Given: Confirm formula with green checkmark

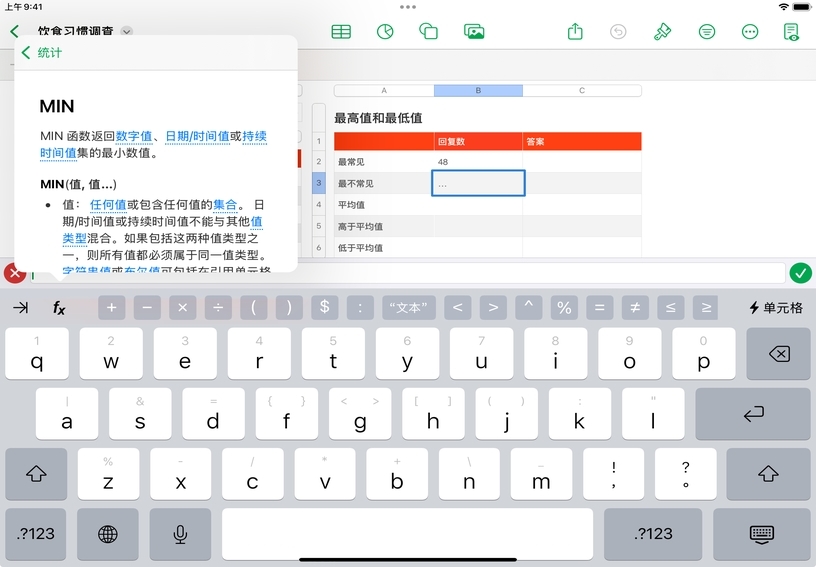Looking at the screenshot, I should [x=800, y=272].
